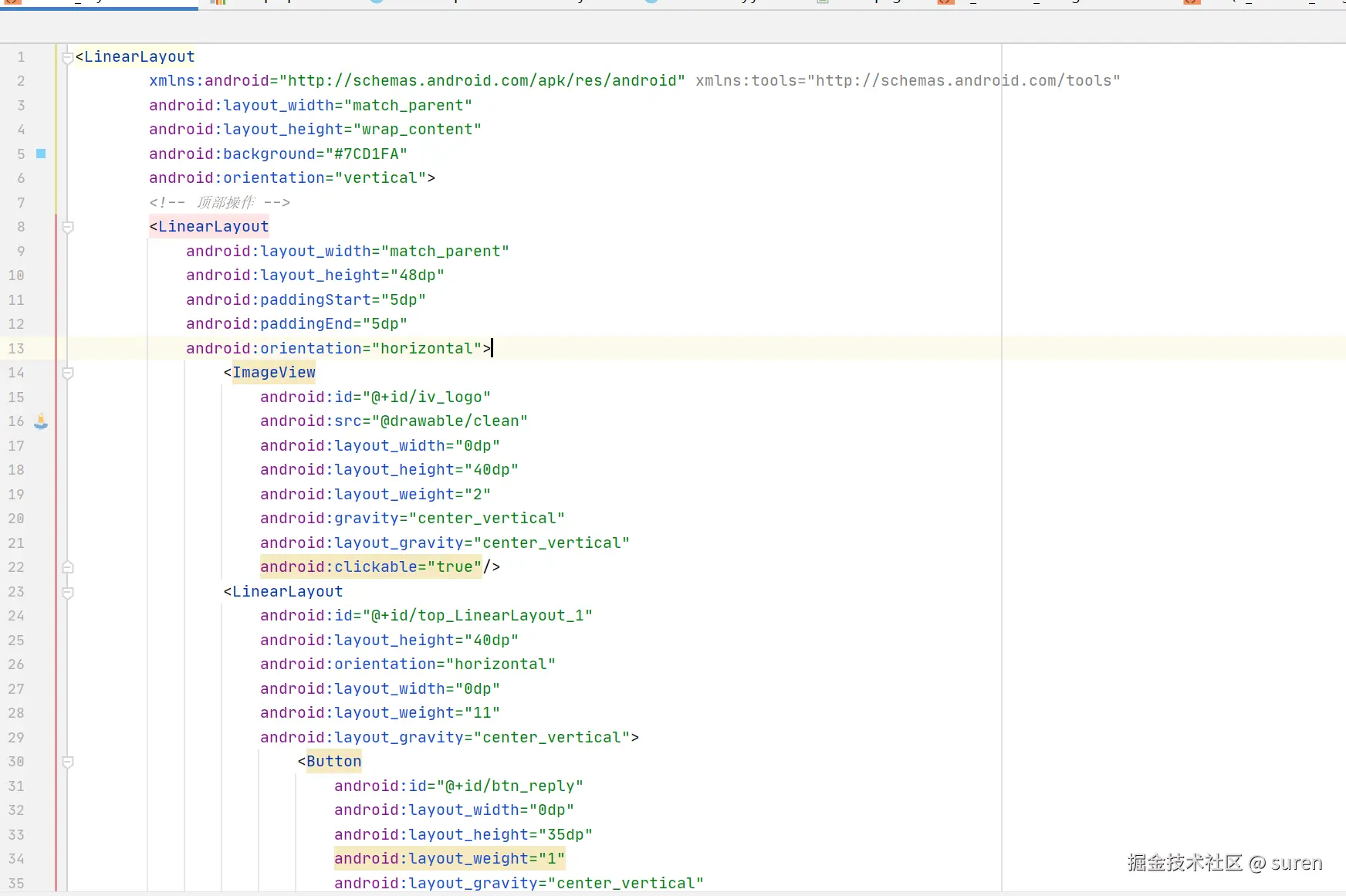This screenshot has width=1346, height=896.
Task: Click the xmlns:android namespace attribute
Action: tap(417, 81)
